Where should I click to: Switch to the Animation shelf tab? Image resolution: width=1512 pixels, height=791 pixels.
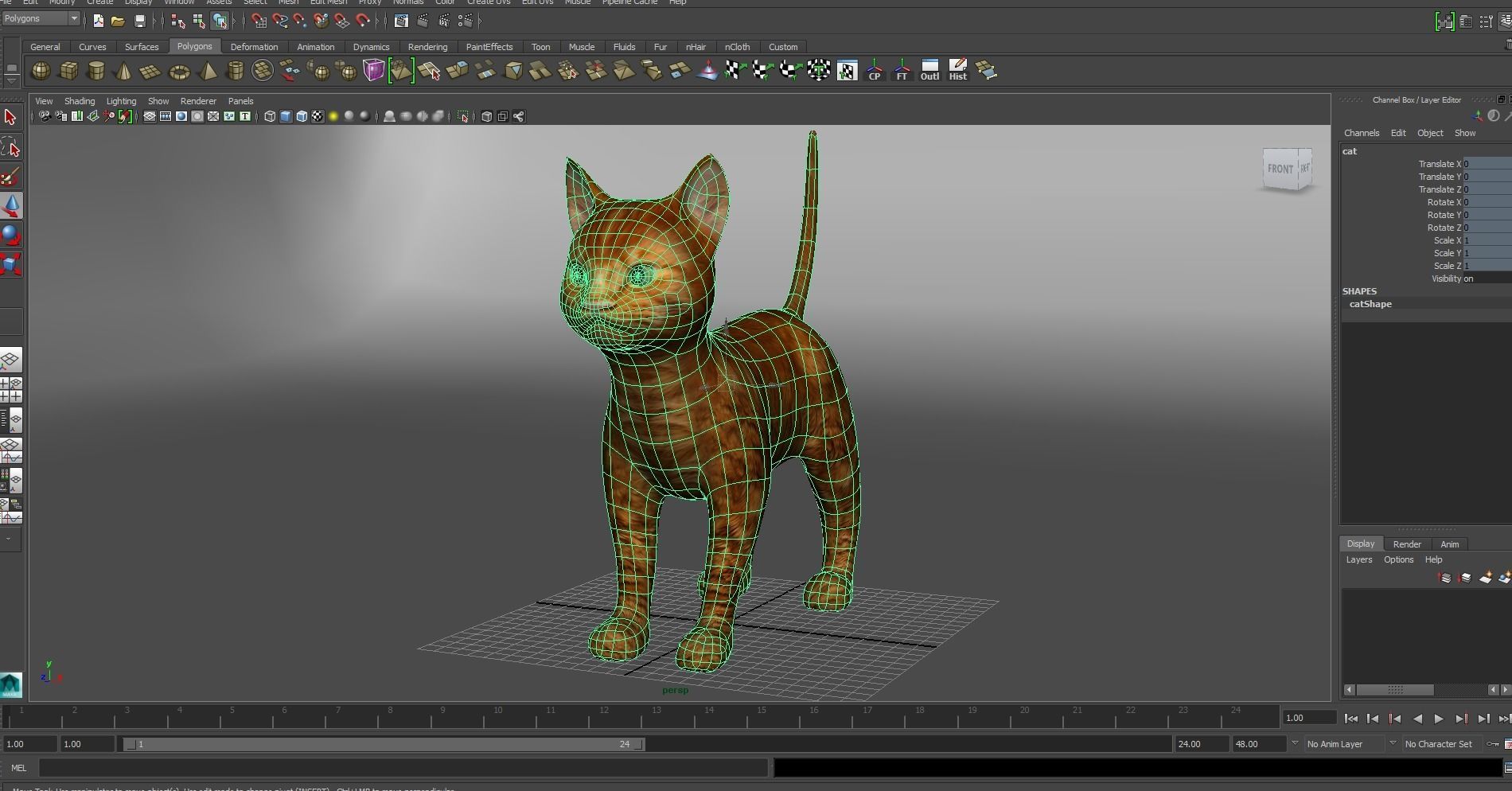[316, 47]
